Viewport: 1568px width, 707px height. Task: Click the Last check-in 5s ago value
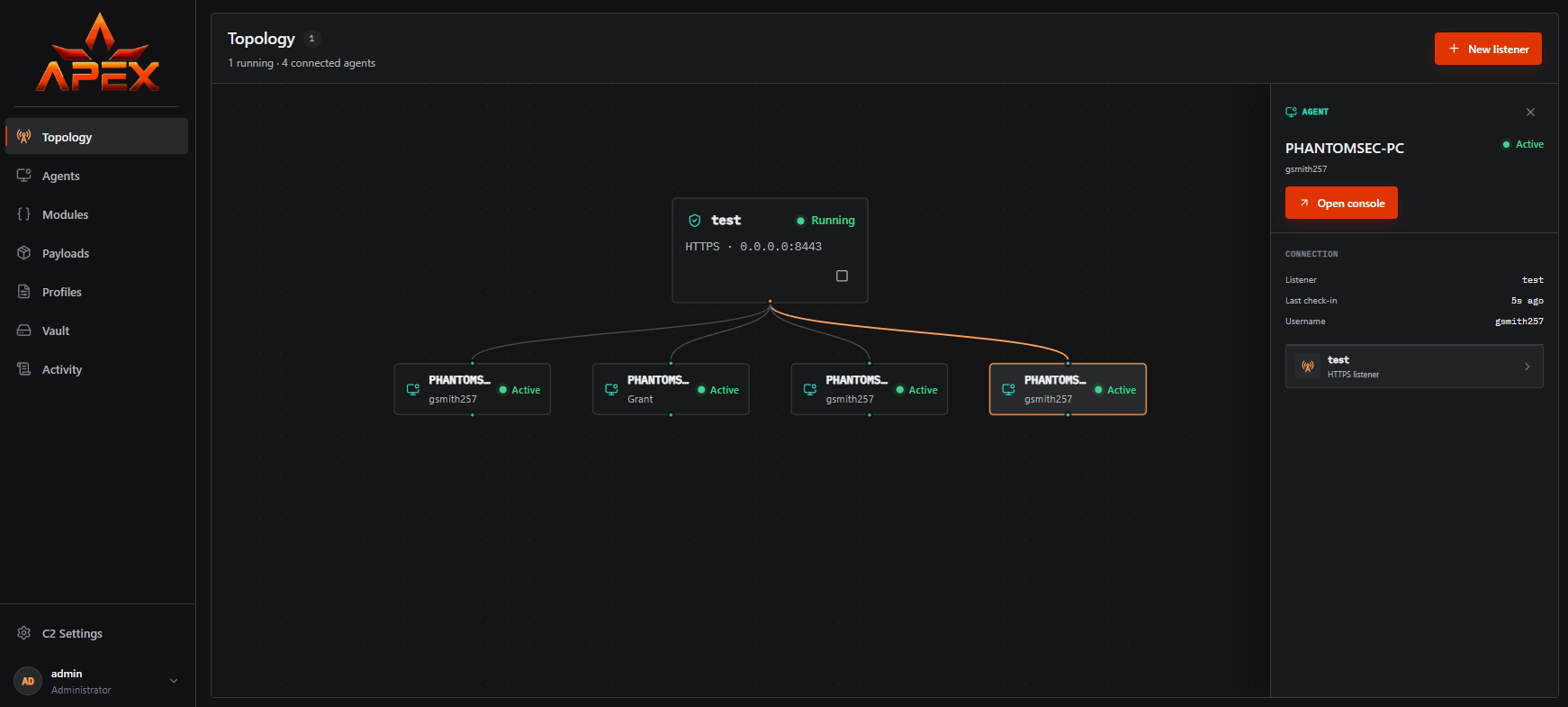click(1527, 301)
